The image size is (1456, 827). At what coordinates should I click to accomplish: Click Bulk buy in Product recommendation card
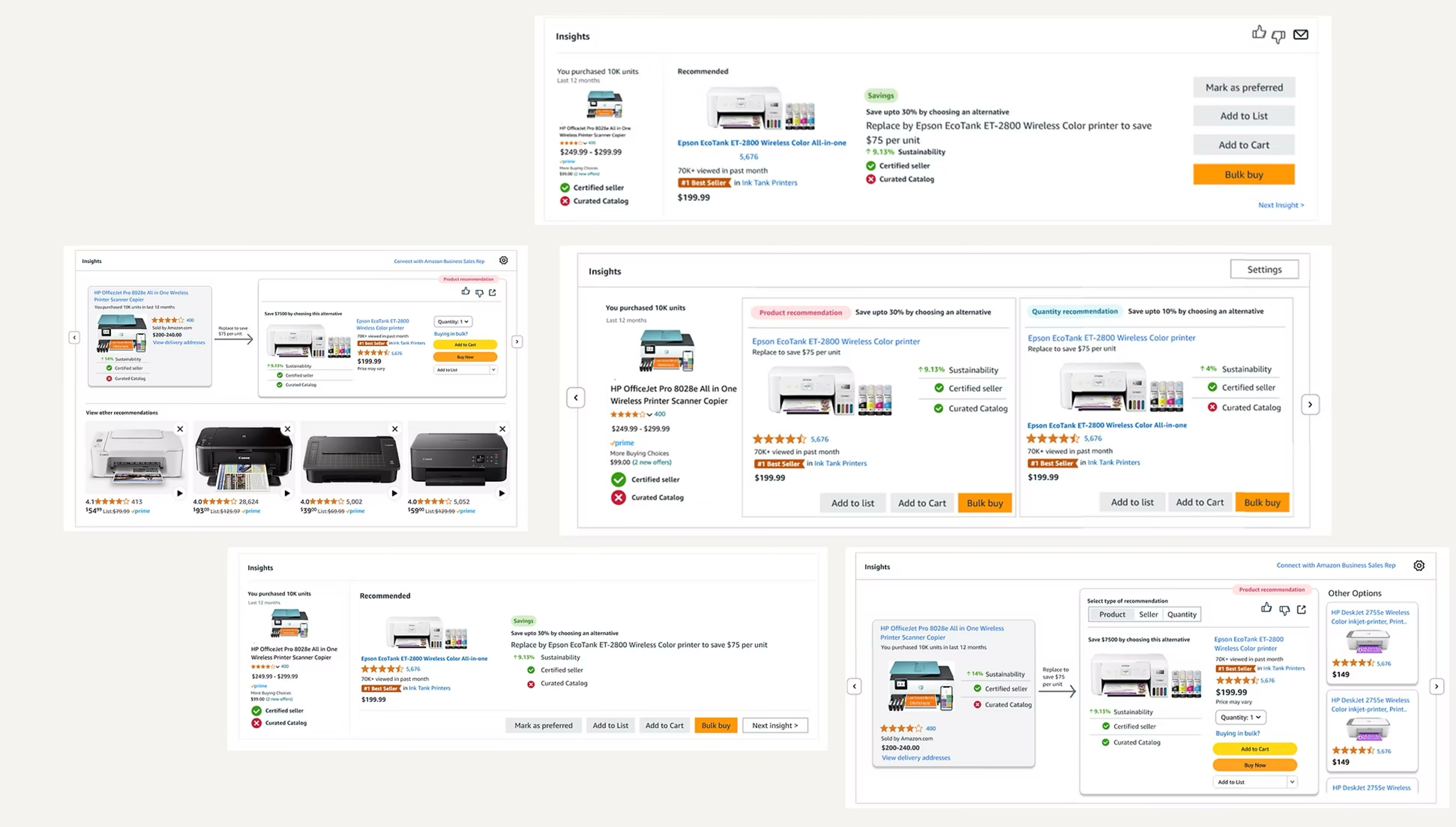click(x=985, y=503)
